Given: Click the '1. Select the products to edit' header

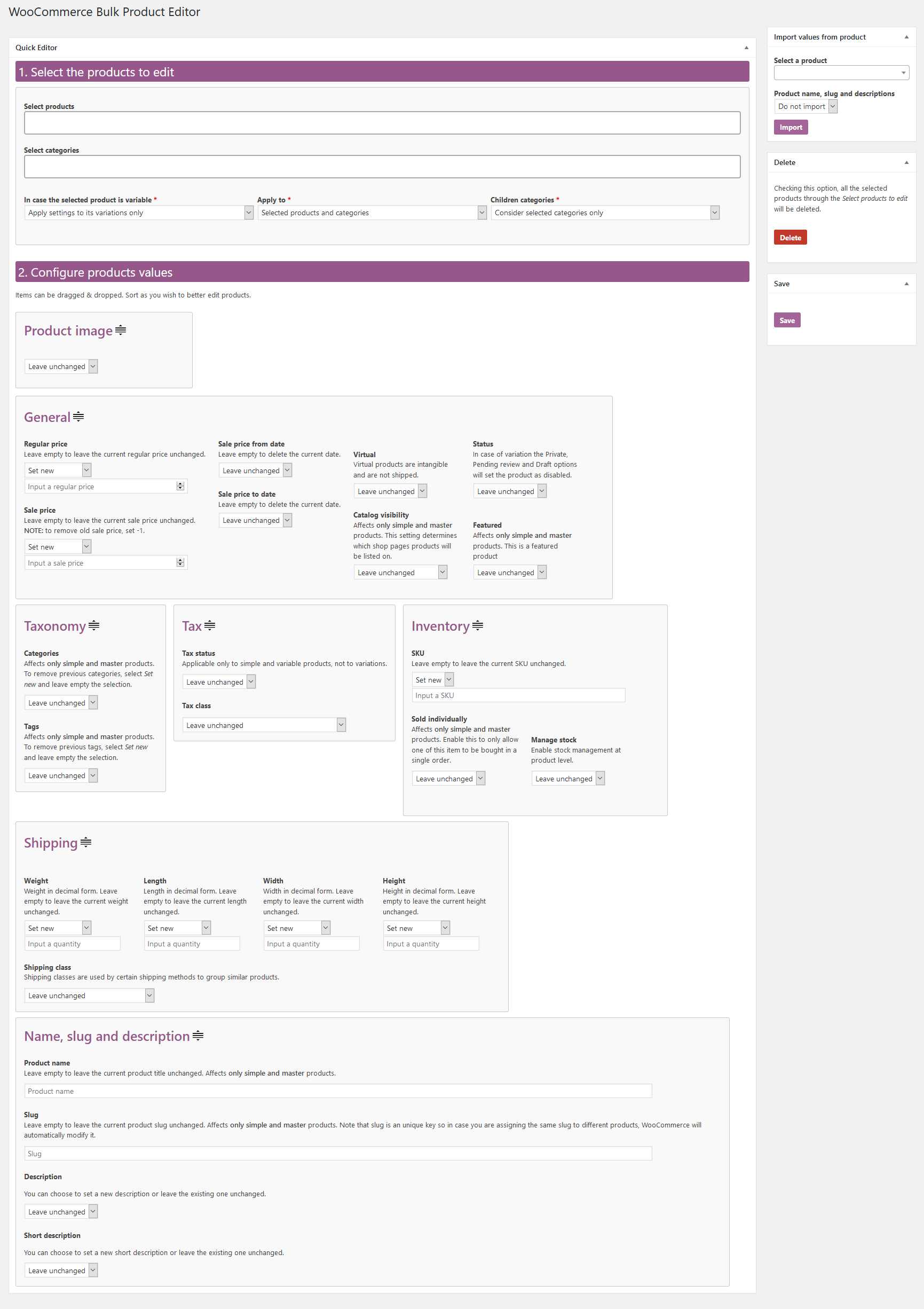Looking at the screenshot, I should [x=382, y=72].
